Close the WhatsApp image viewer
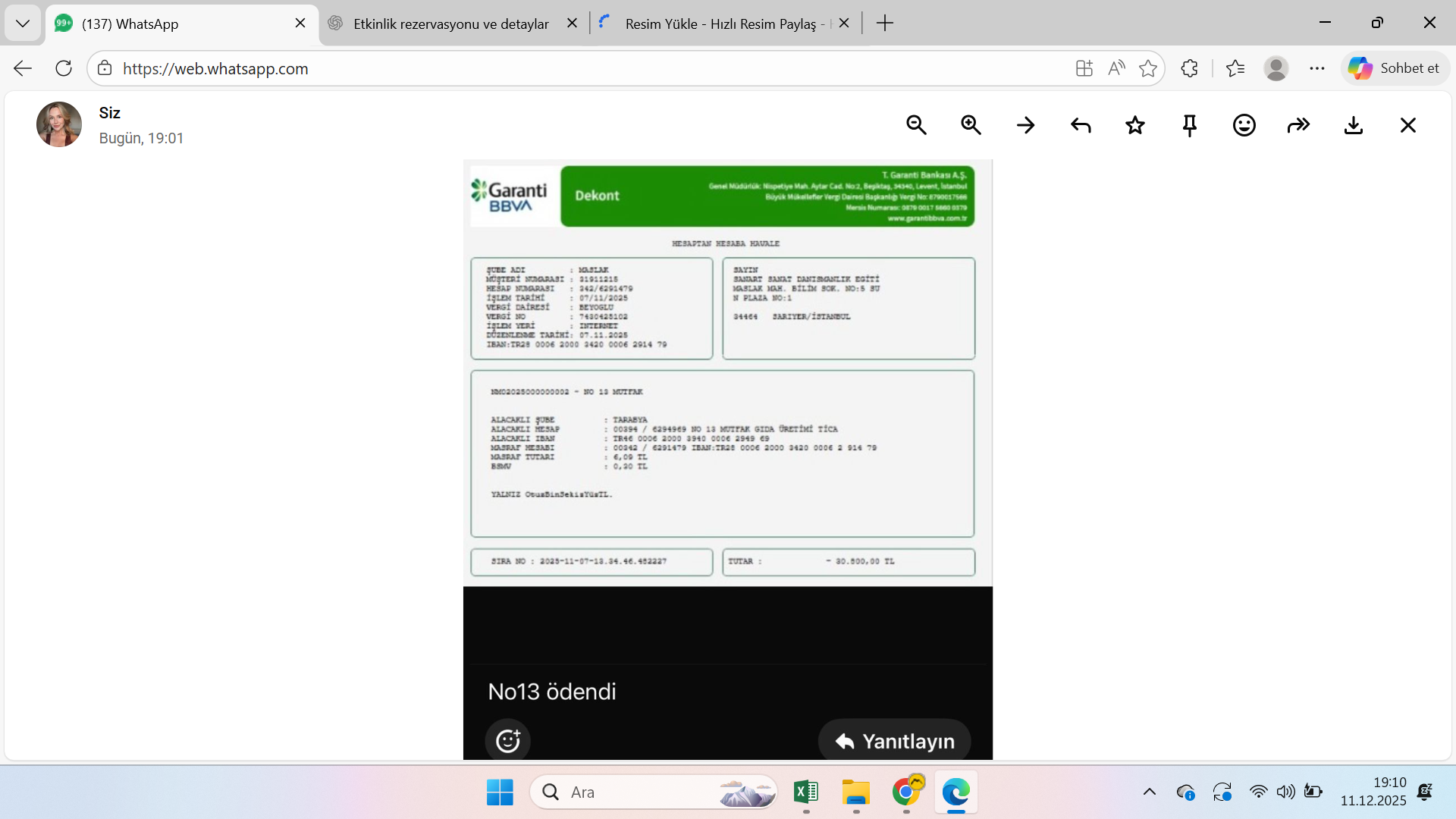 (1408, 125)
